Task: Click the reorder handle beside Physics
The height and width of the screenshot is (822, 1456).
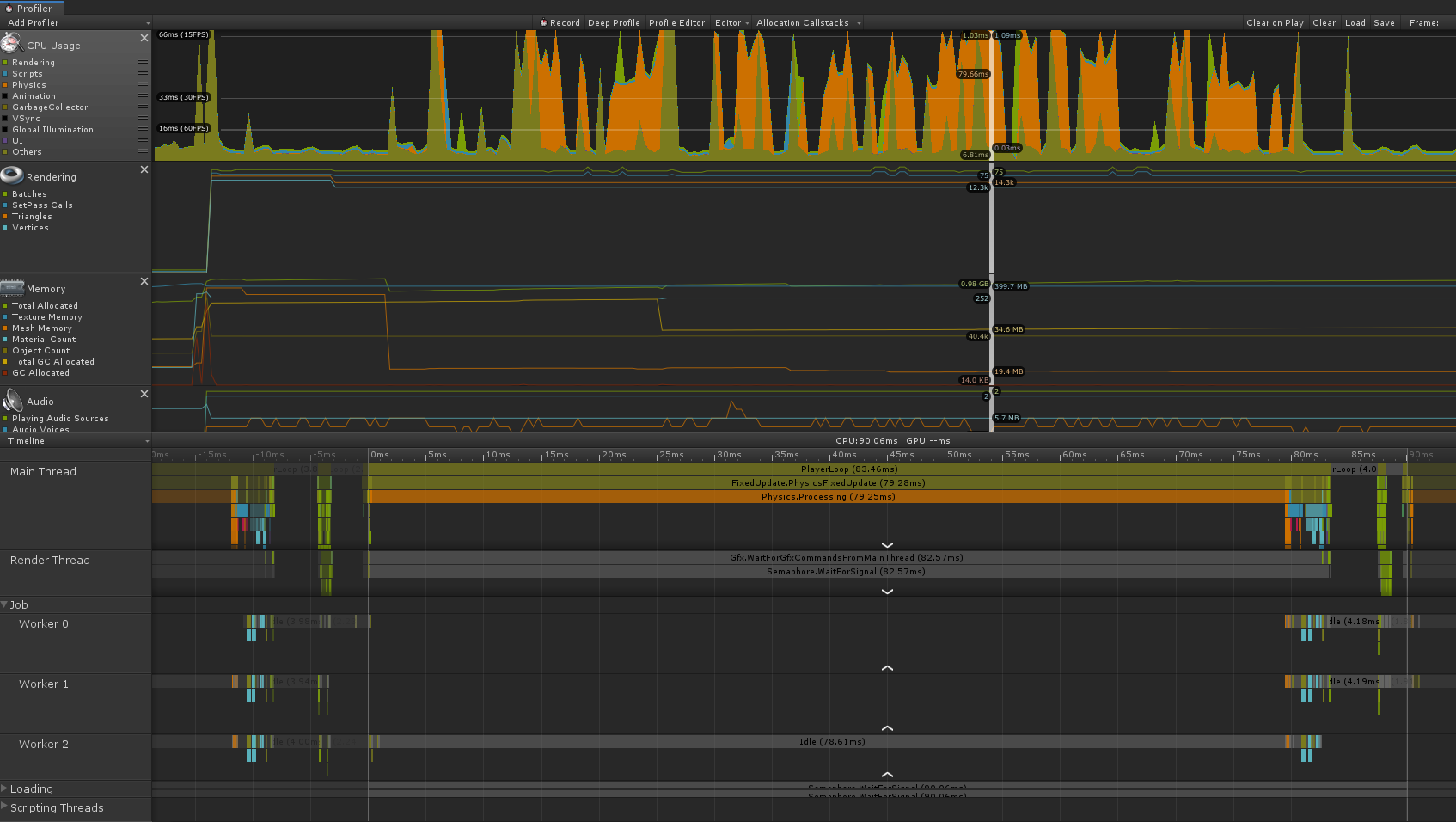Action: (x=143, y=84)
